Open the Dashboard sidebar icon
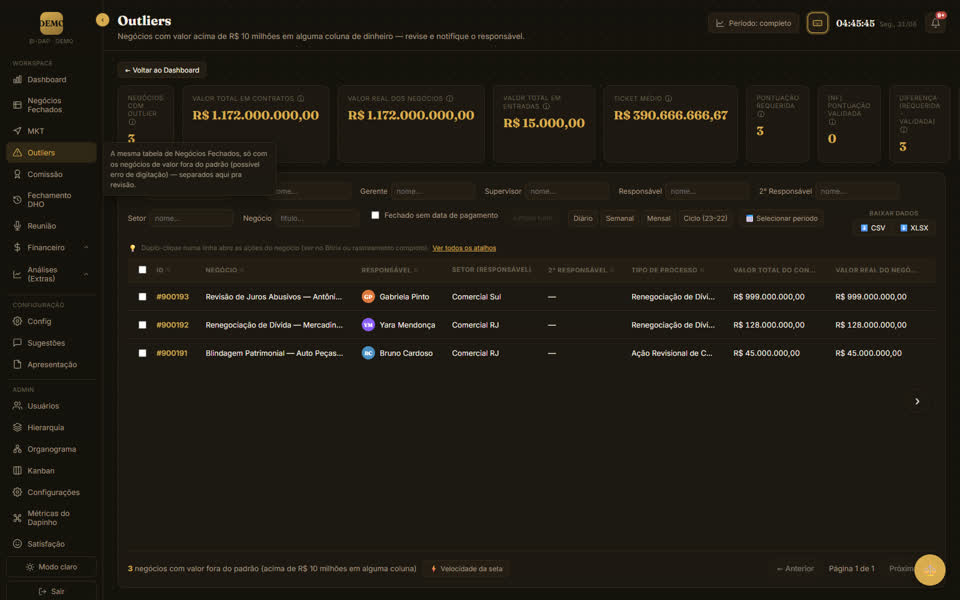 point(17,80)
